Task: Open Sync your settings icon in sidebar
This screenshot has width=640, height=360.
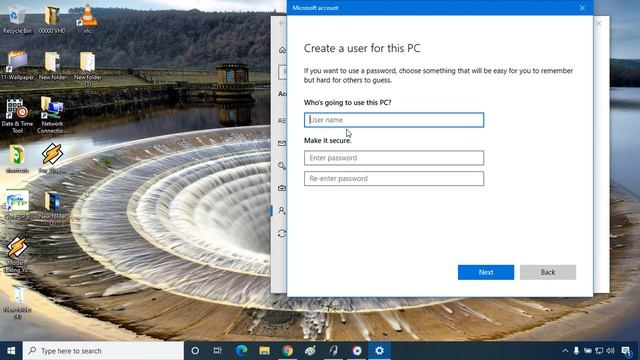Action: tap(282, 233)
